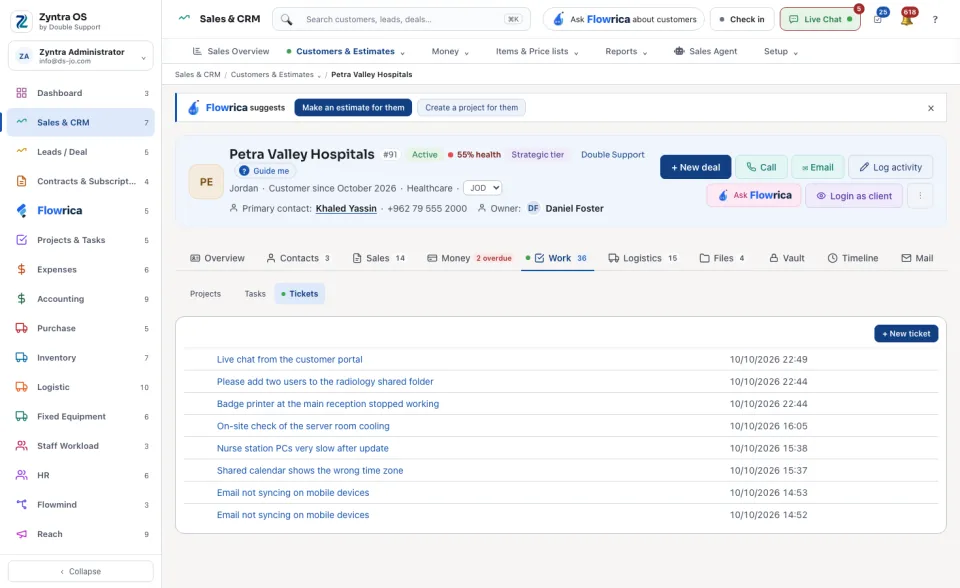Expand the Zyntra Administrator account menu
Screen dimensions: 960x588
tap(81, 56)
